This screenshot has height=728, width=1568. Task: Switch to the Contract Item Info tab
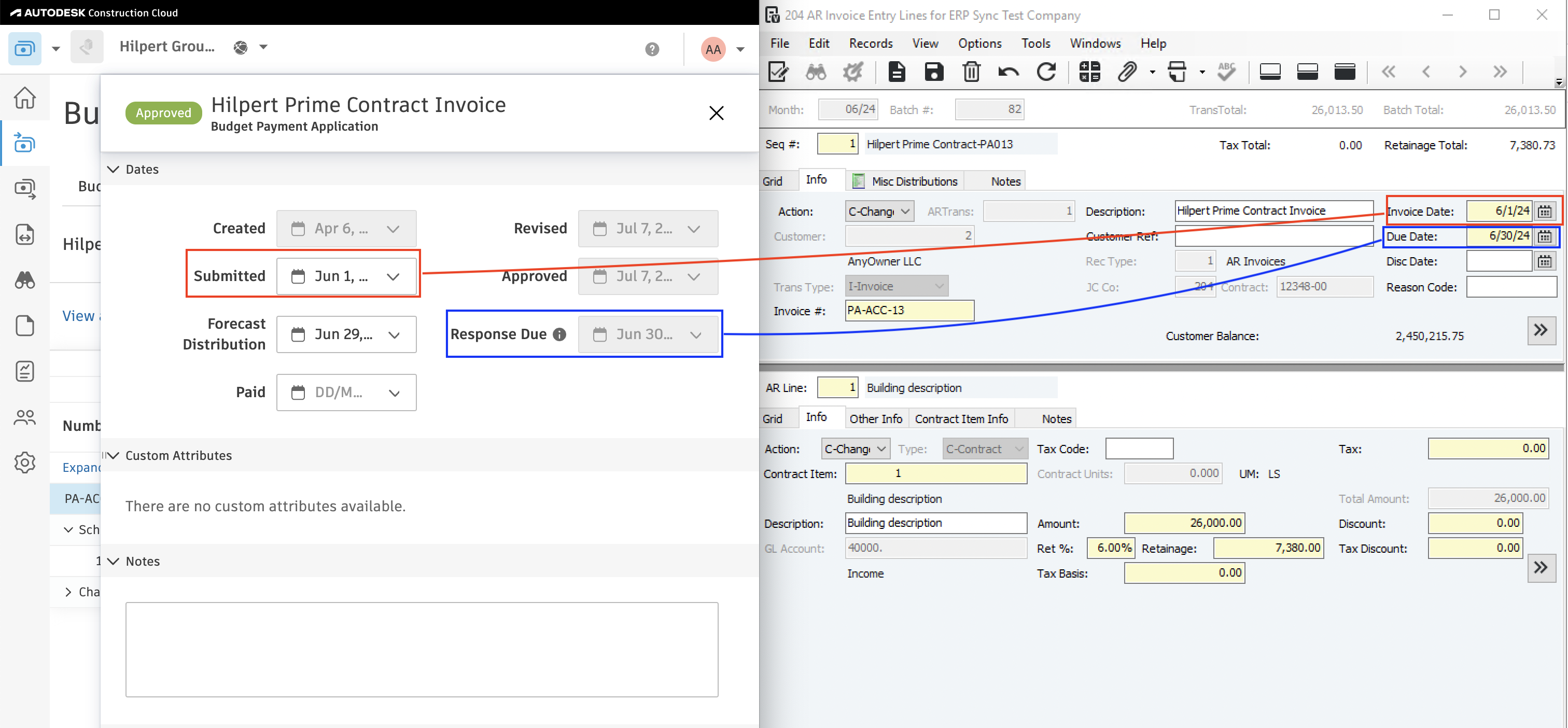tap(961, 419)
